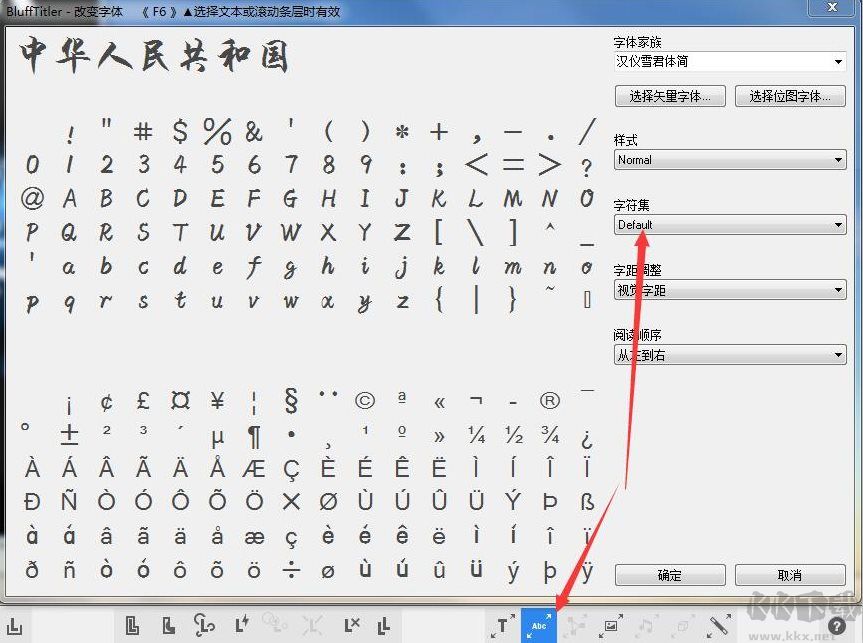The height and width of the screenshot is (643, 863).
Task: Expand the 字符集 character set dropdown showing Default
Action: coord(729,225)
